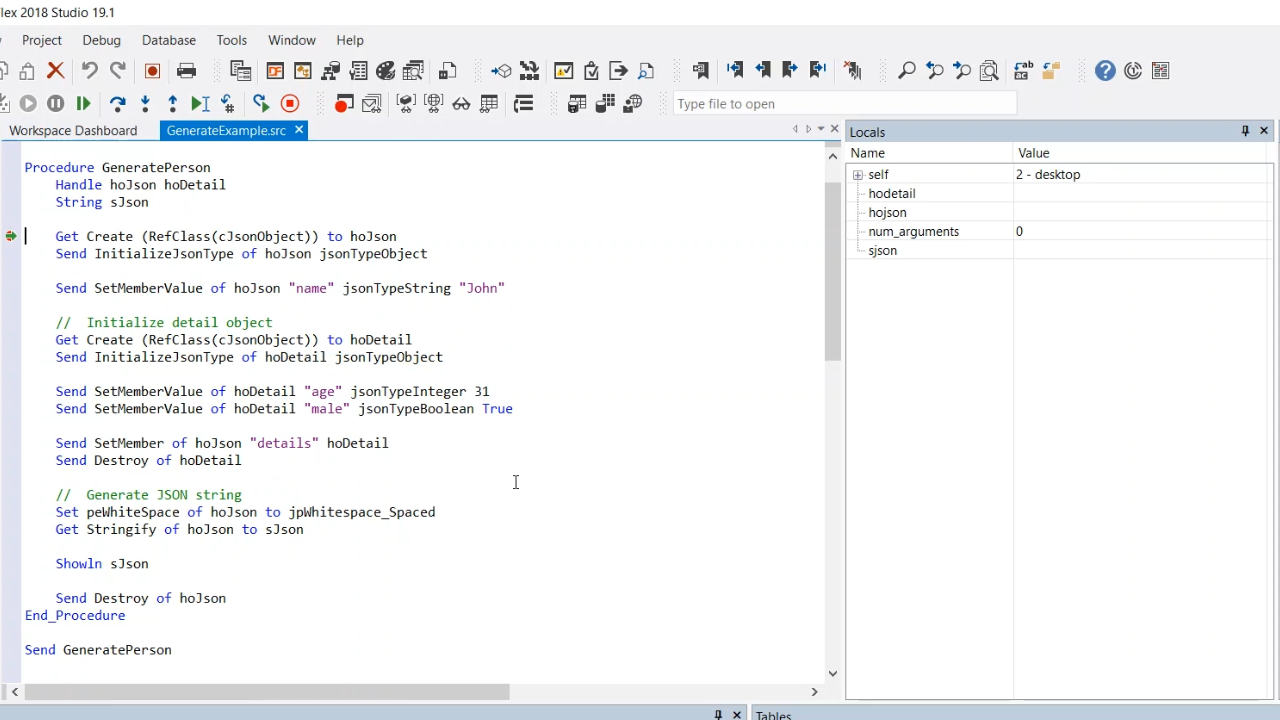Close the GenerateExample.src tab

coord(299,130)
